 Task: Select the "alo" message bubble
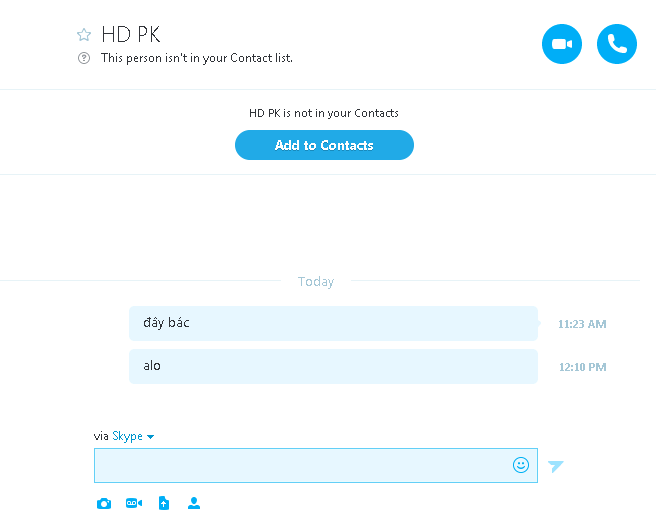point(333,366)
